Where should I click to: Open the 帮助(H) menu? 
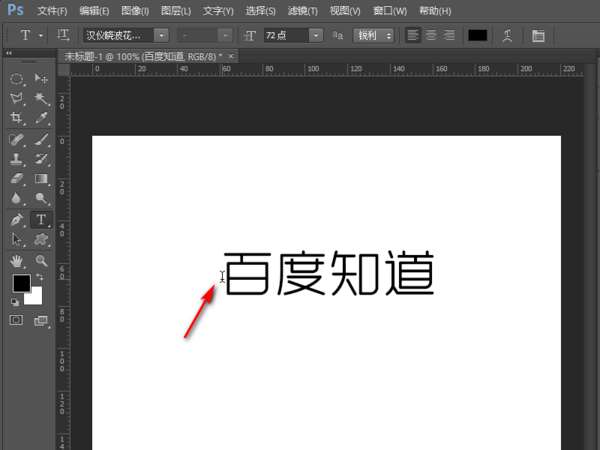click(x=435, y=11)
